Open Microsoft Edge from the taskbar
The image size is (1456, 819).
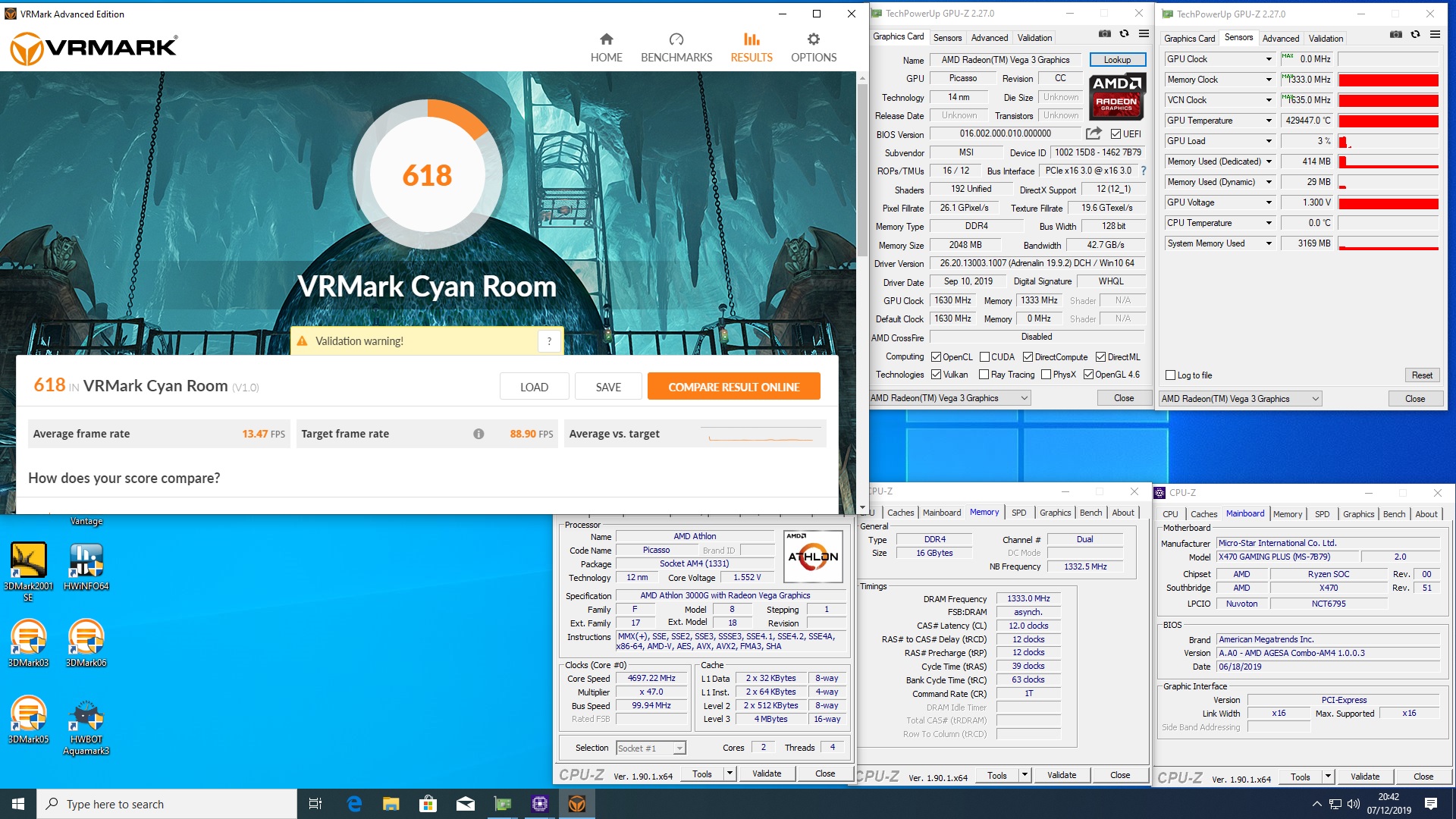tap(354, 804)
